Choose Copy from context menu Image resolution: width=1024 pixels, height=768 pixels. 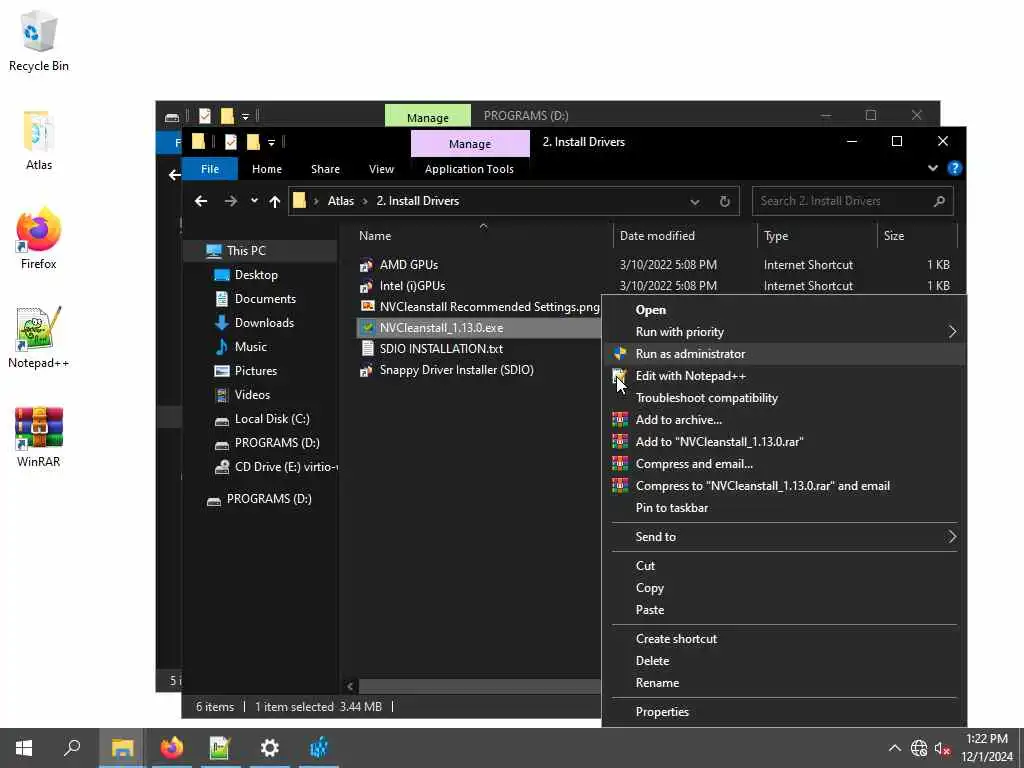click(x=784, y=588)
